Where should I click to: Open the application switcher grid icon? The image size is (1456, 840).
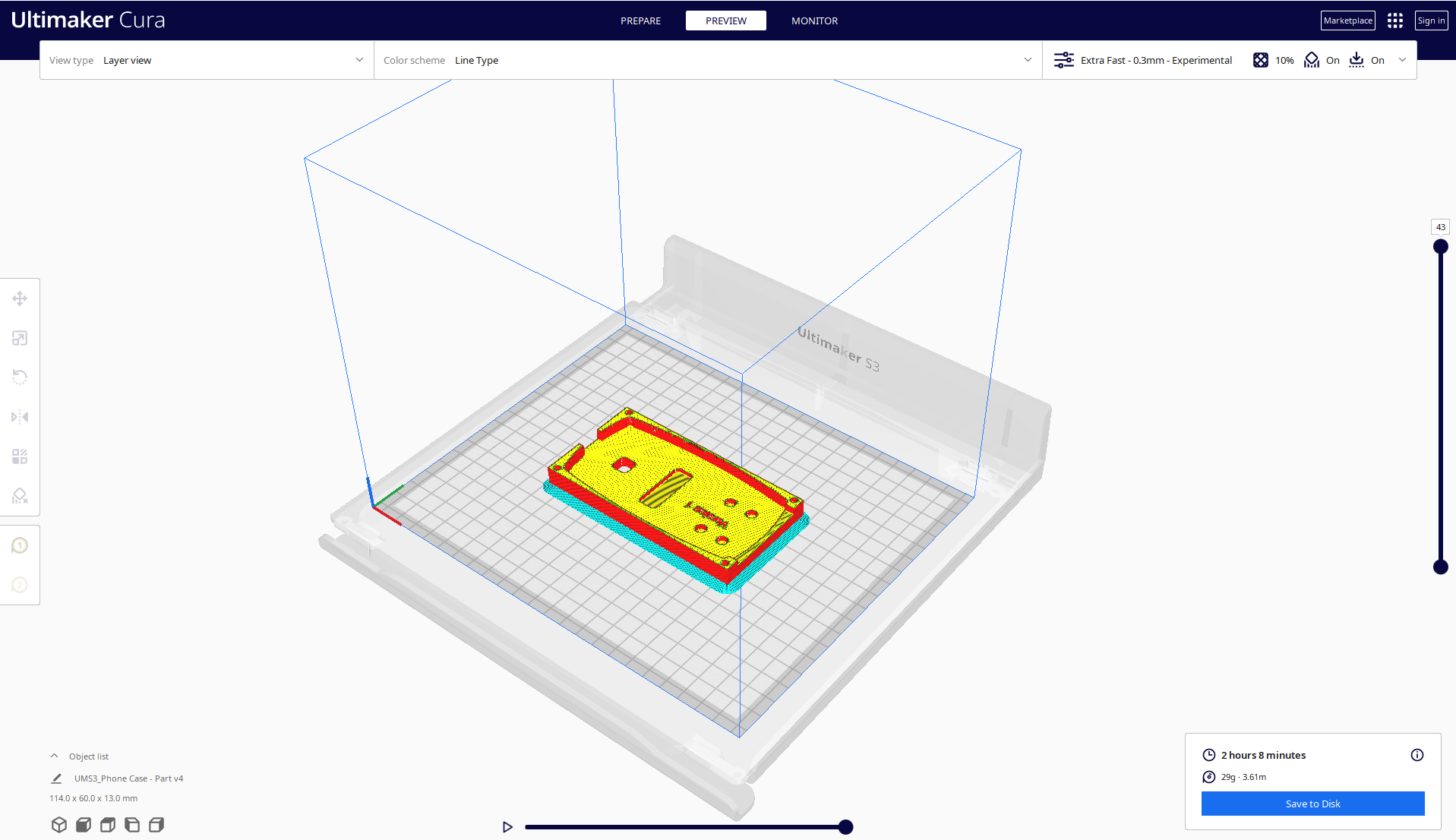coord(1394,21)
